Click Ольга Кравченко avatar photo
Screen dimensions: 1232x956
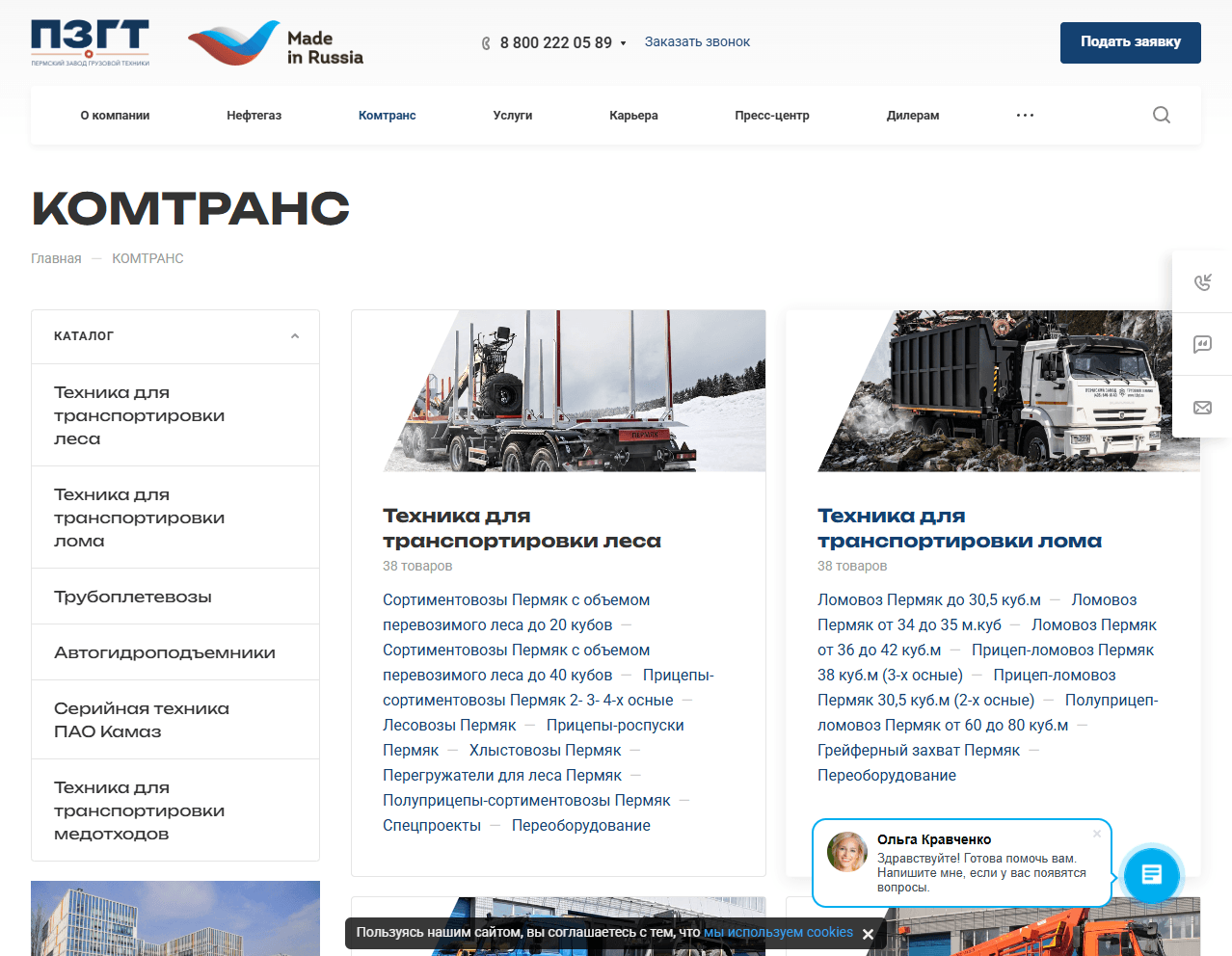[x=847, y=852]
